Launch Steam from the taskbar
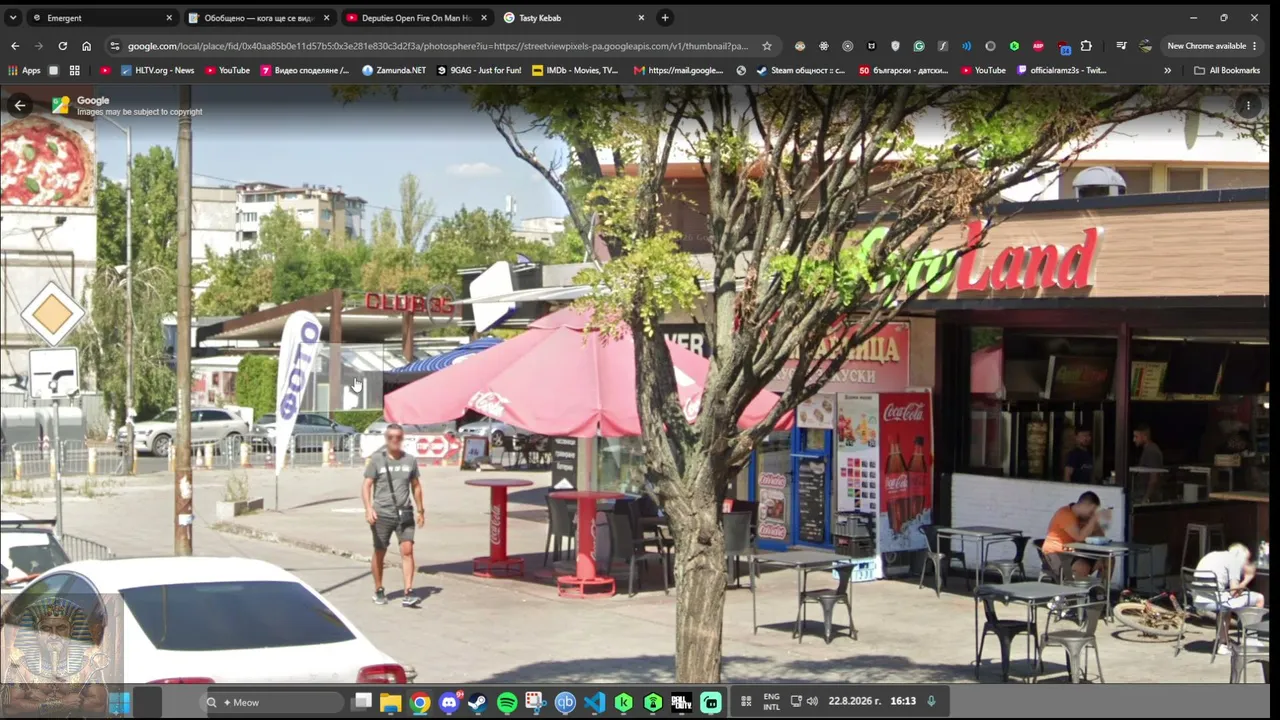The height and width of the screenshot is (720, 1280). [x=477, y=702]
